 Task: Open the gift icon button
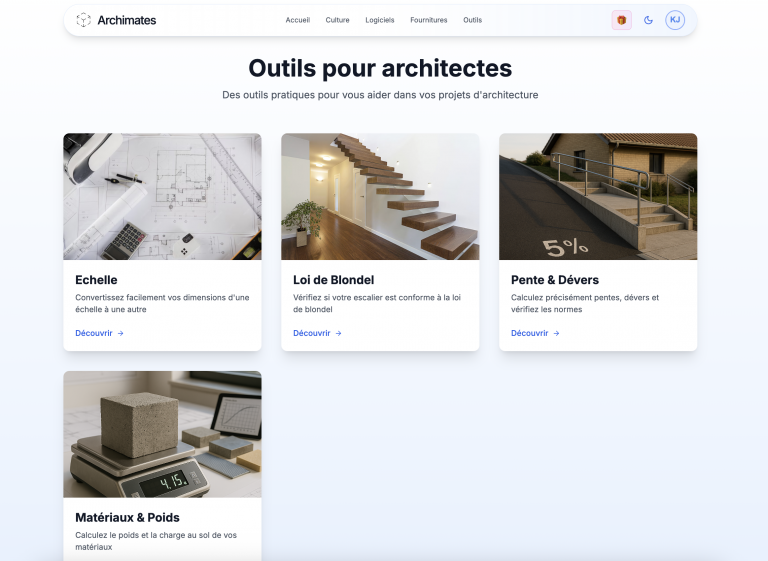622,20
